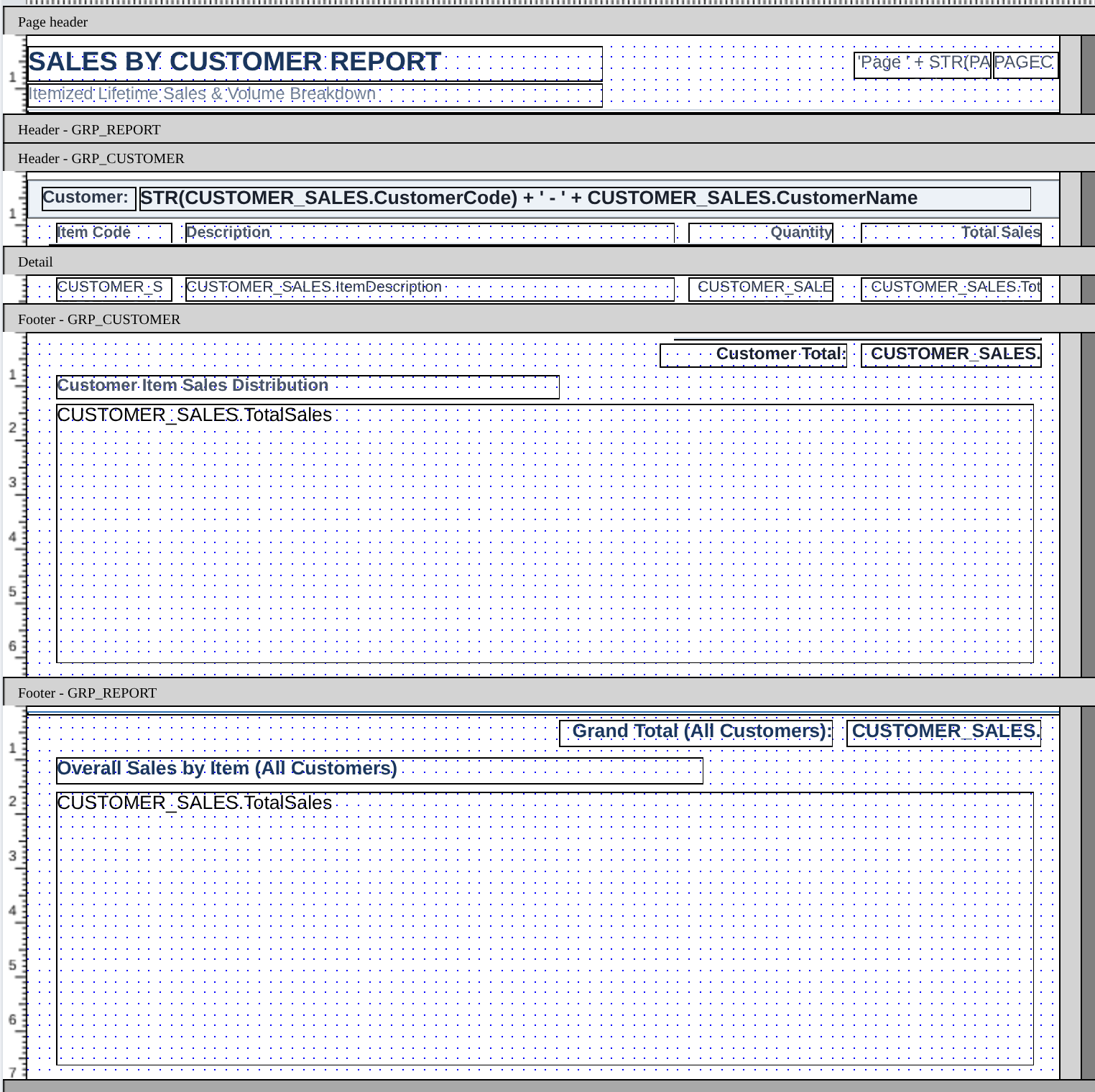
Task: Select the Overall Sales by Item heading
Action: [x=379, y=771]
